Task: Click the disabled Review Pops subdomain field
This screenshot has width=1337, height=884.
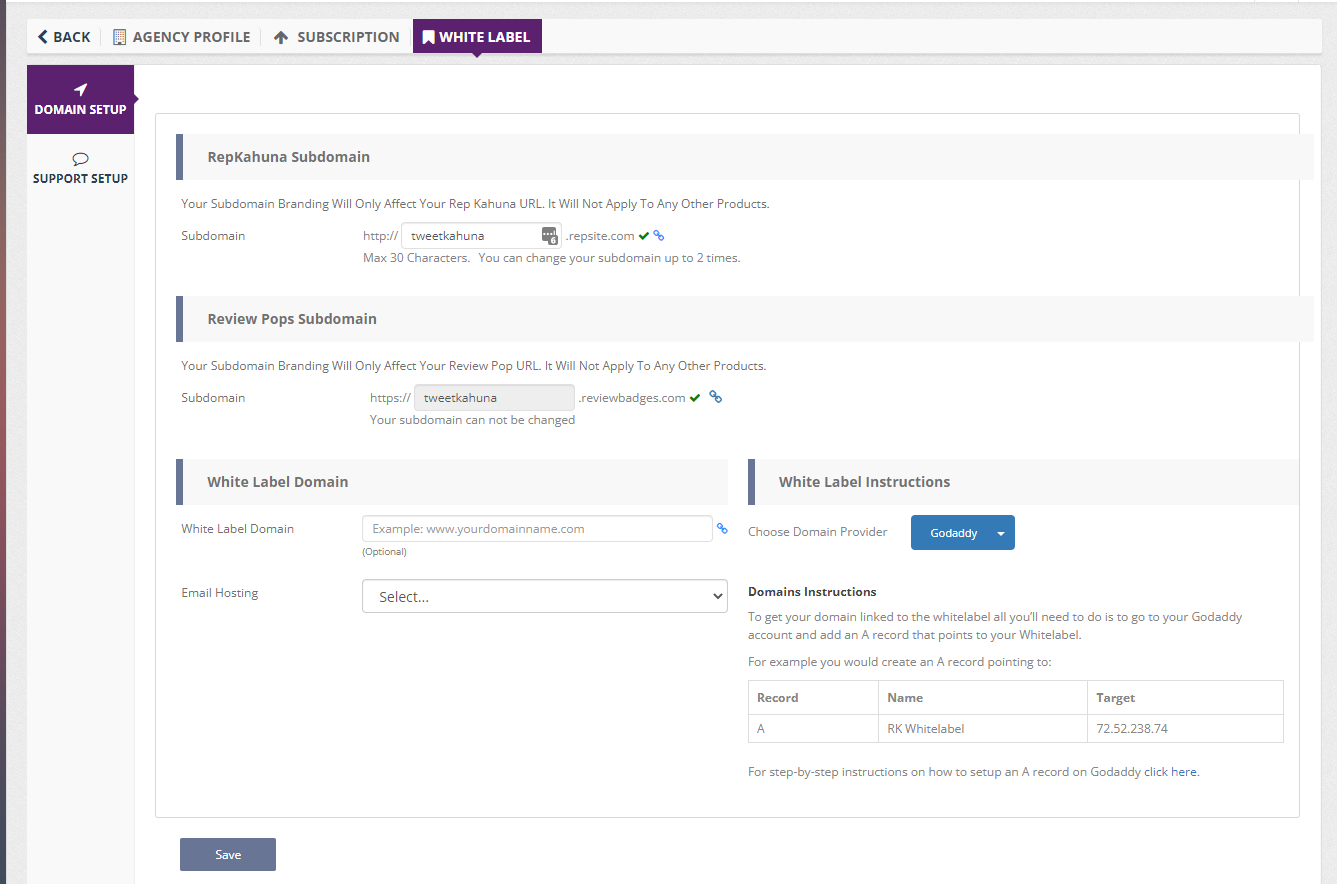Action: tap(494, 398)
